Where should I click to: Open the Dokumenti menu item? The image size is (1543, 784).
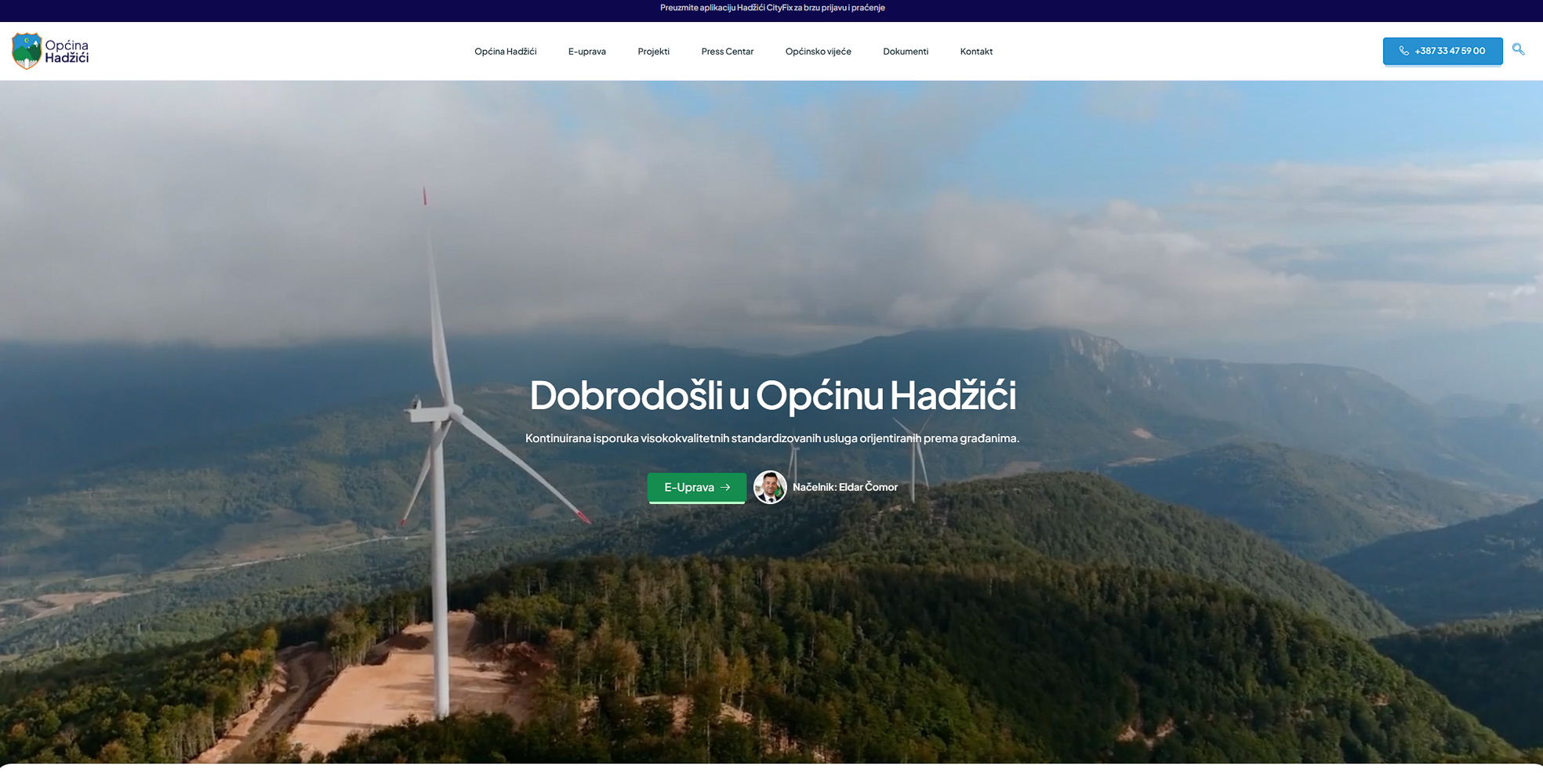pos(905,52)
